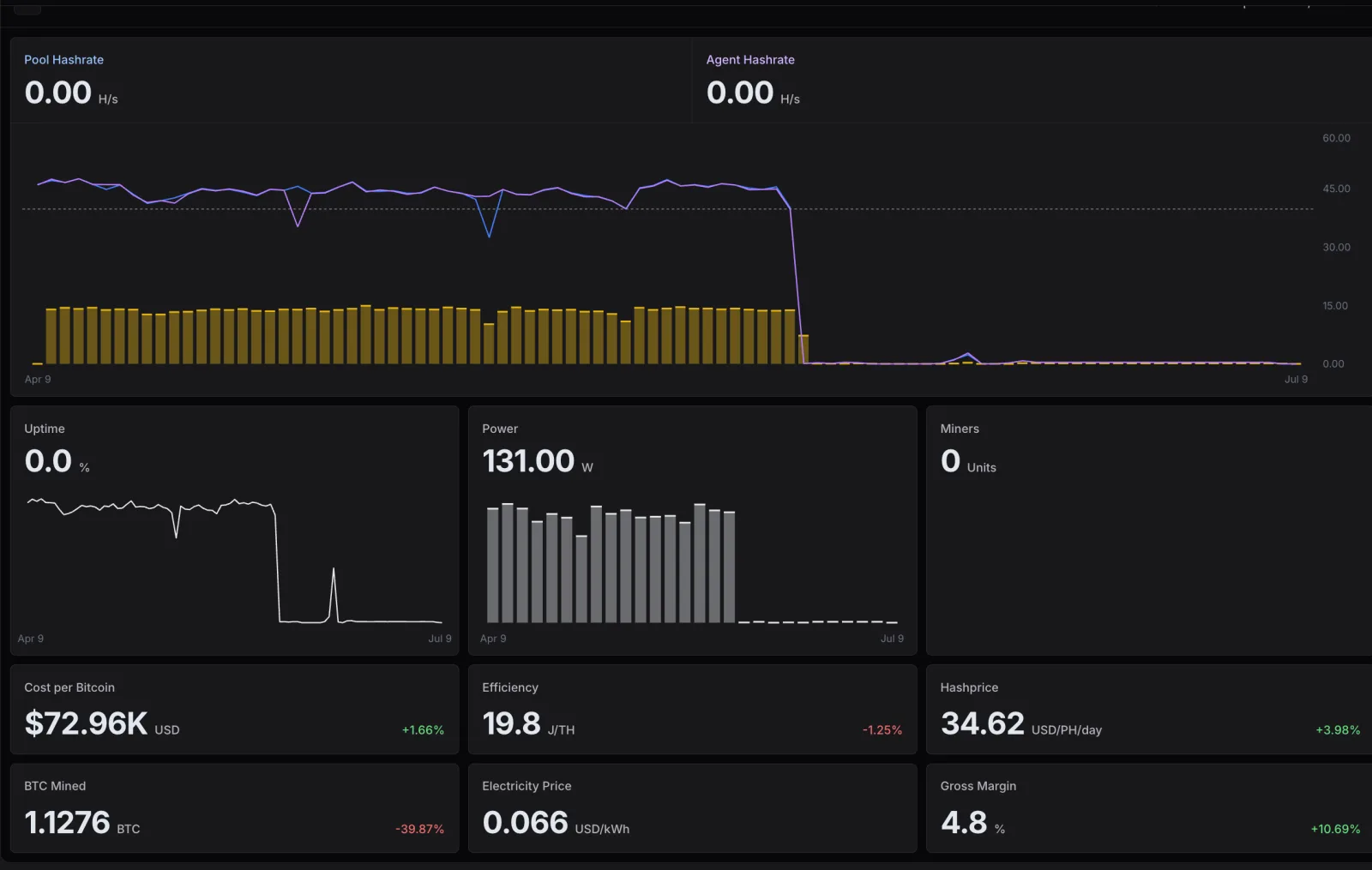Click the Agent Hashrate label
The height and width of the screenshot is (870, 1372).
click(x=750, y=60)
